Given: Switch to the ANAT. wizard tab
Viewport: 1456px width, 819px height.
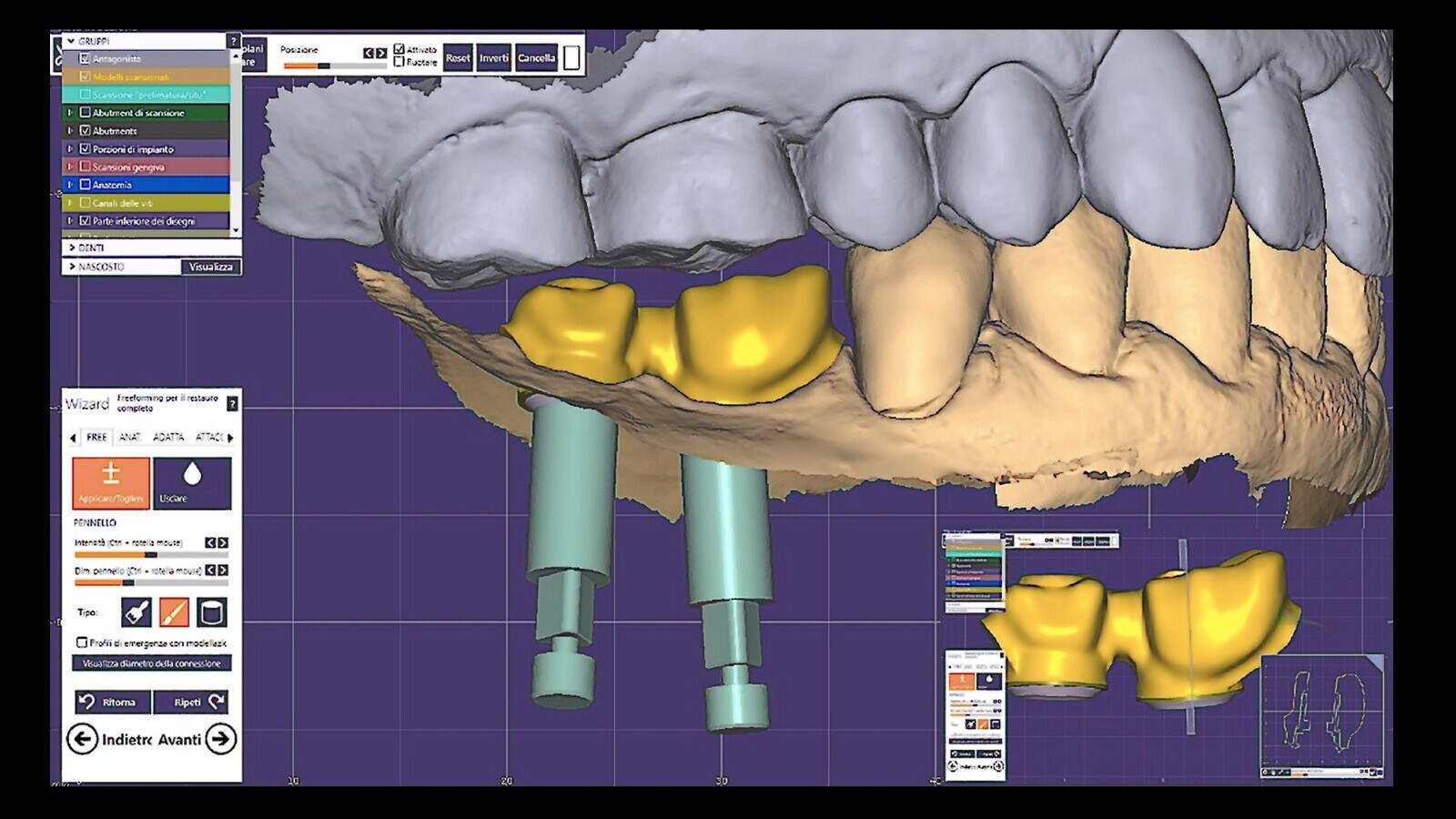Looking at the screenshot, I should [x=130, y=438].
